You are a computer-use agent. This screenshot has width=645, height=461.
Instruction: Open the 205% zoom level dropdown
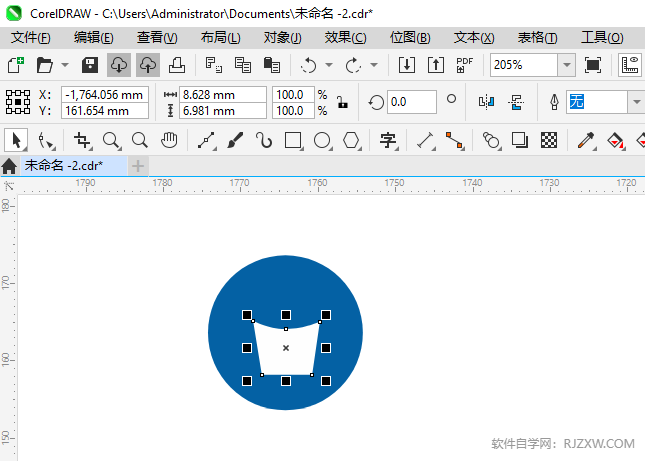(x=567, y=65)
